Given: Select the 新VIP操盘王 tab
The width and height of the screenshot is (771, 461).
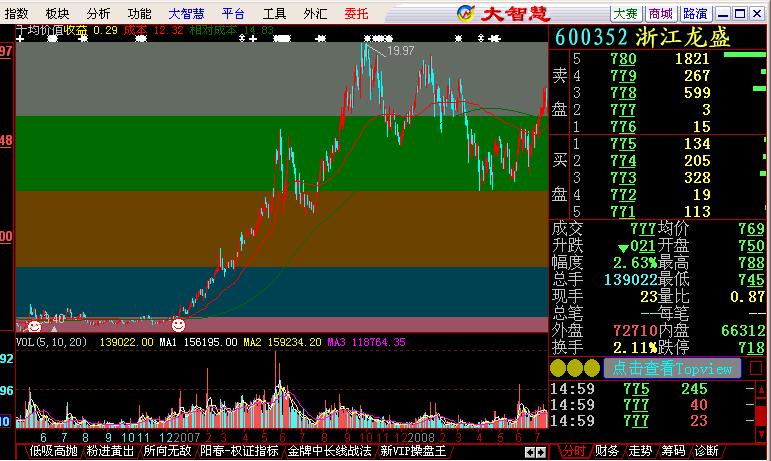Looking at the screenshot, I should 413,451.
